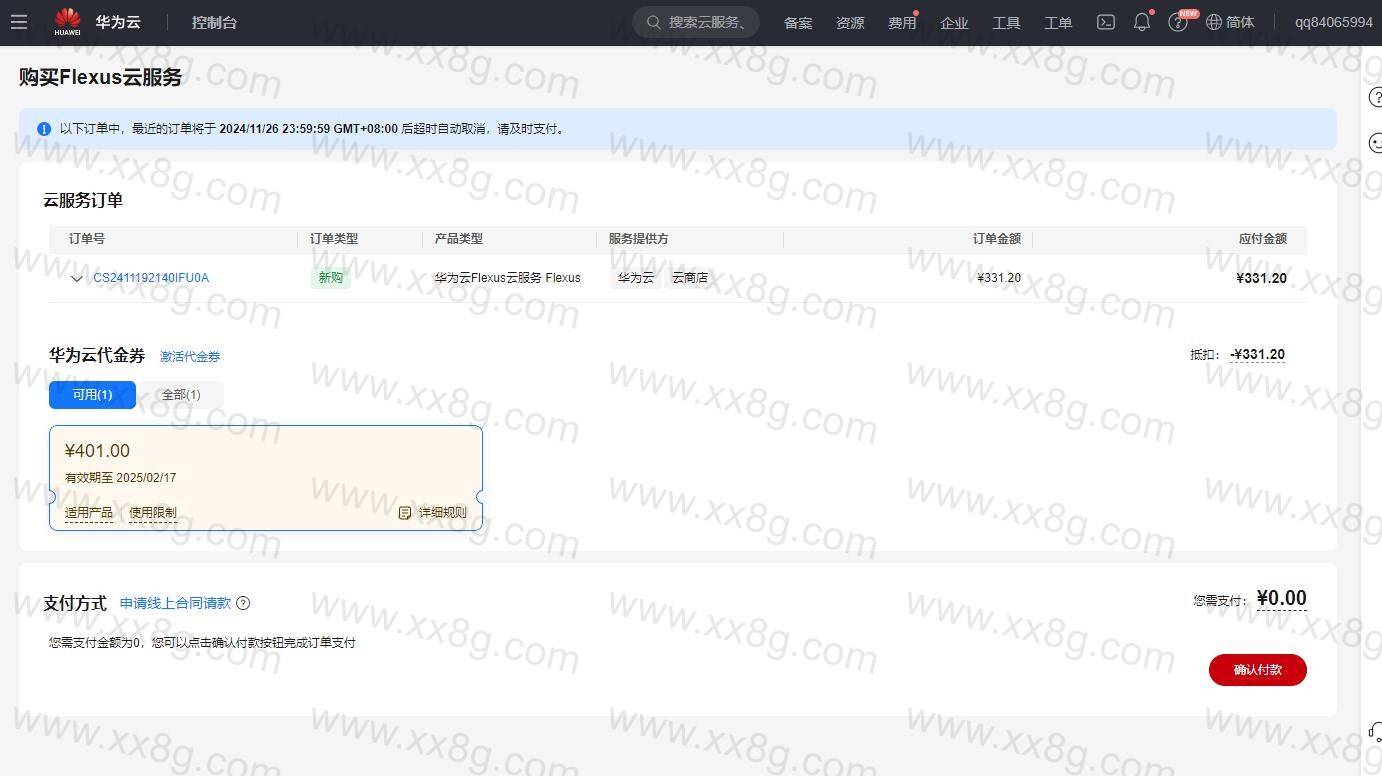Open the 备案 menu

click(x=798, y=23)
